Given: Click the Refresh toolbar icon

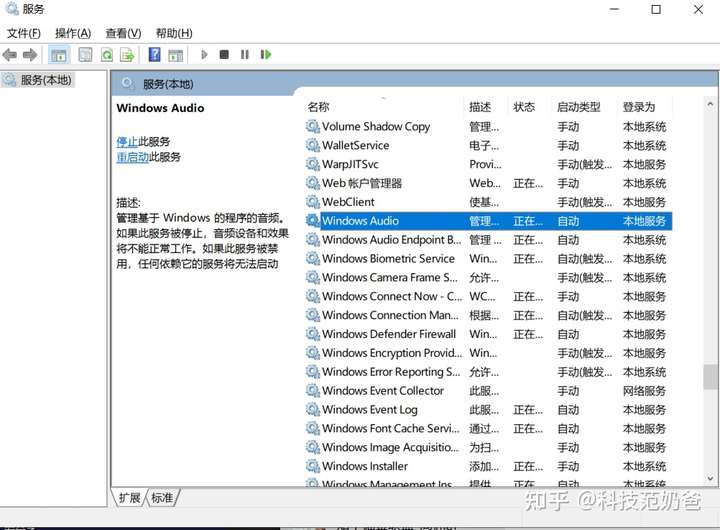Looking at the screenshot, I should pos(107,55).
